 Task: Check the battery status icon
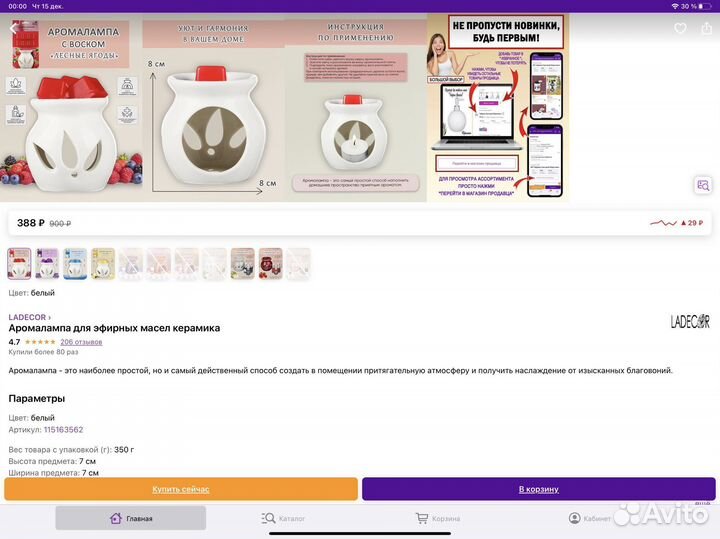coord(705,6)
